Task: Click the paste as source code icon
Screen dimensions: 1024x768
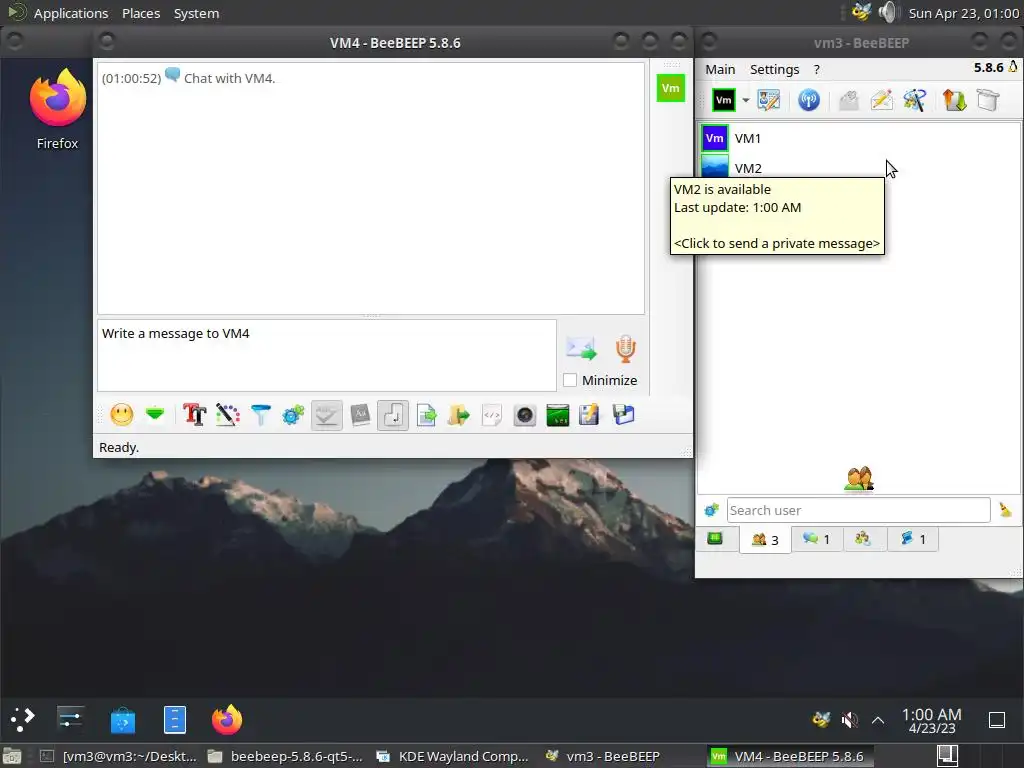Action: [x=492, y=415]
